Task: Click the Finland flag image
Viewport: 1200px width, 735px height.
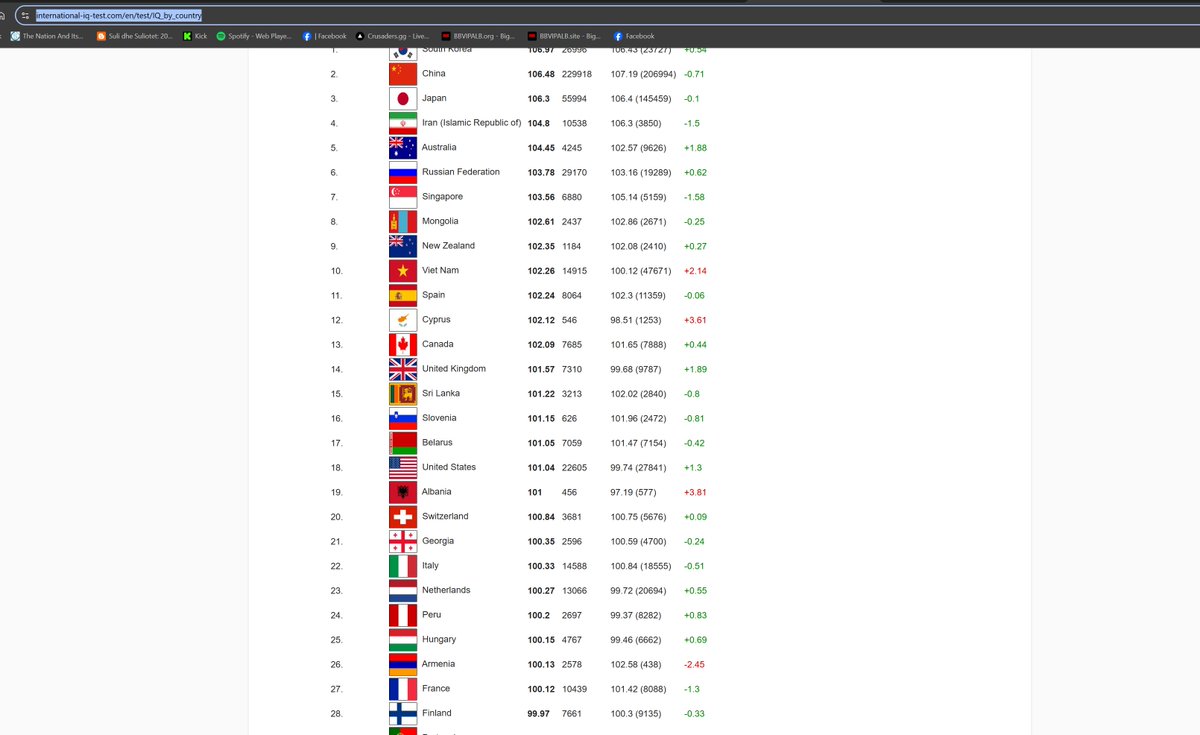Action: coord(403,714)
